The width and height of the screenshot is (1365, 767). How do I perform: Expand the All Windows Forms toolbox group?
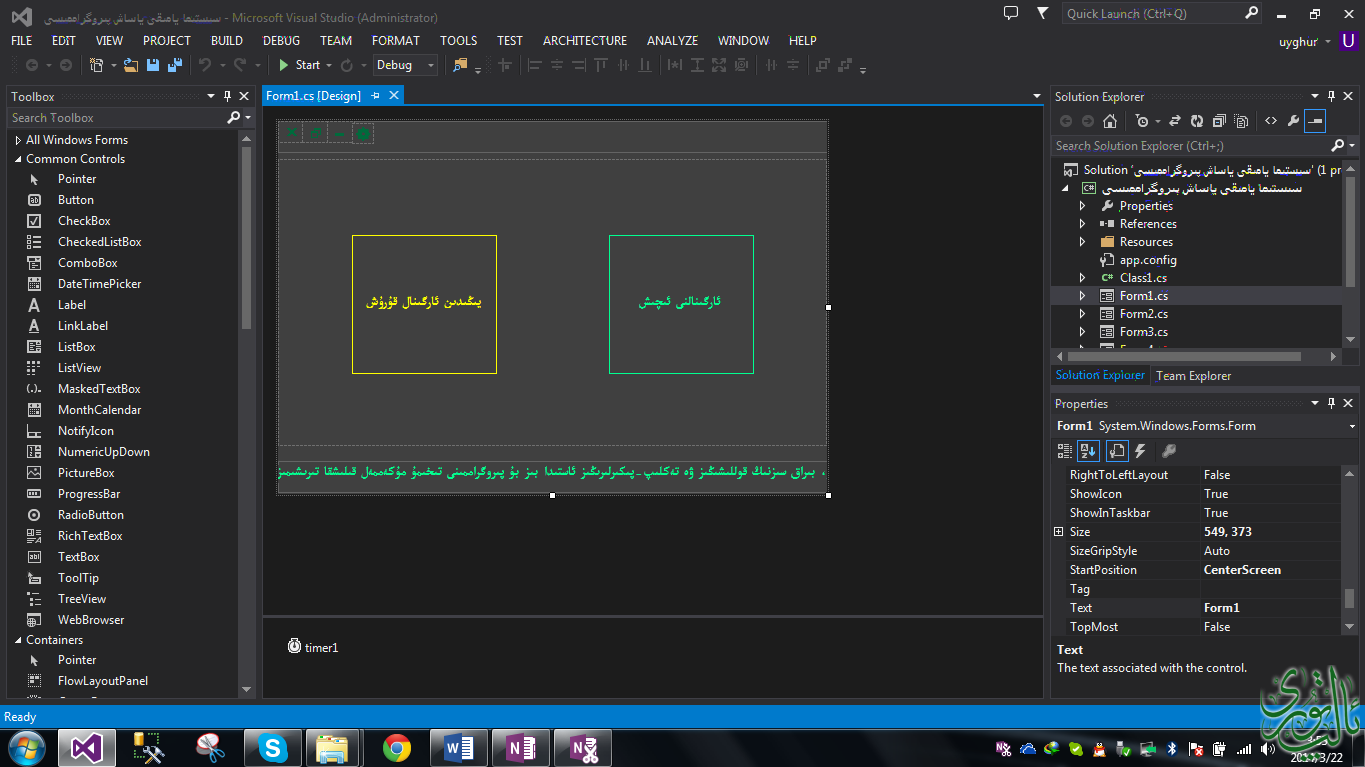tap(18, 140)
